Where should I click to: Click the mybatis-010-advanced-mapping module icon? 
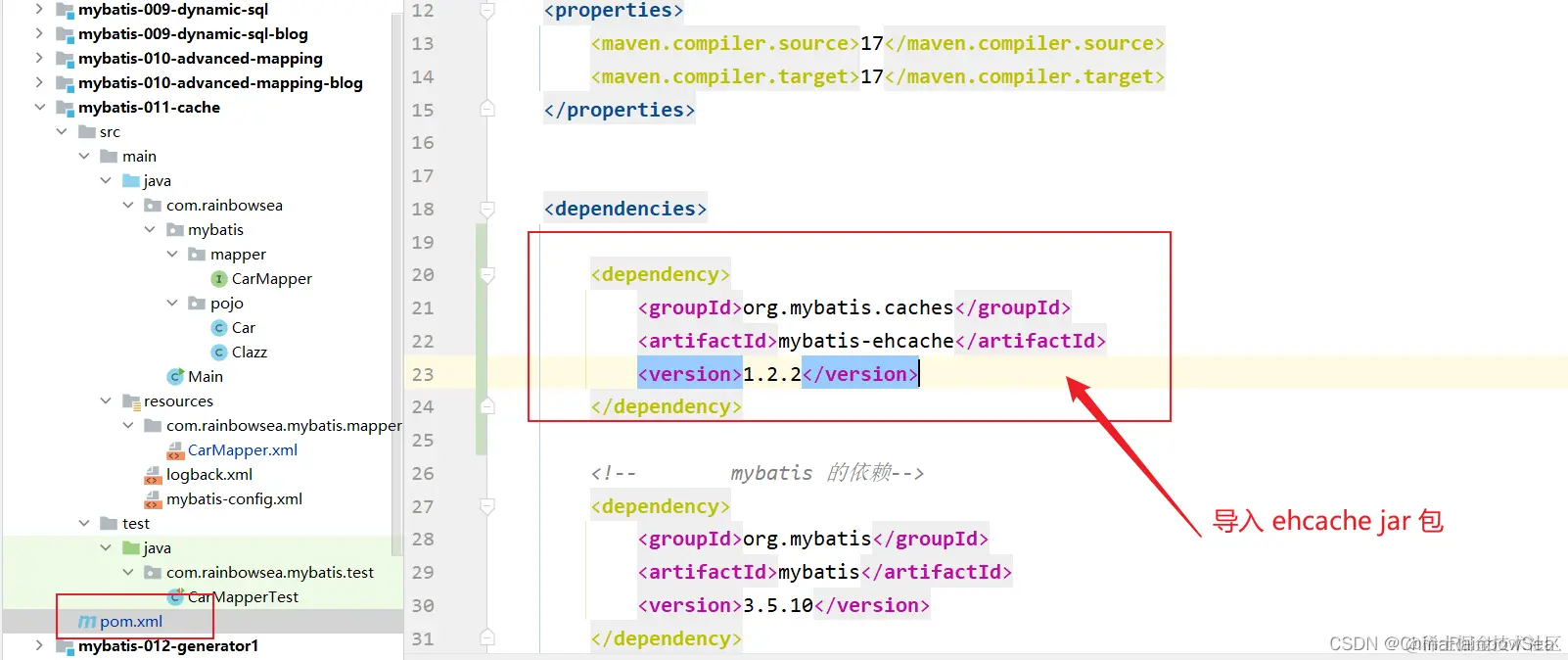pyautogui.click(x=66, y=59)
